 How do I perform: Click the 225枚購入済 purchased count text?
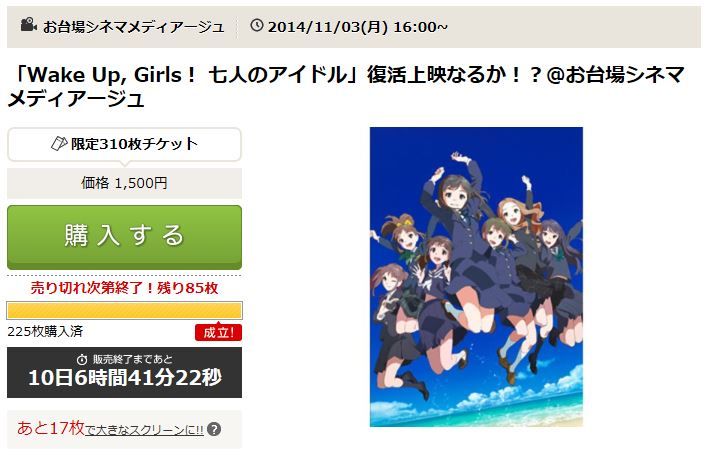tap(45, 331)
